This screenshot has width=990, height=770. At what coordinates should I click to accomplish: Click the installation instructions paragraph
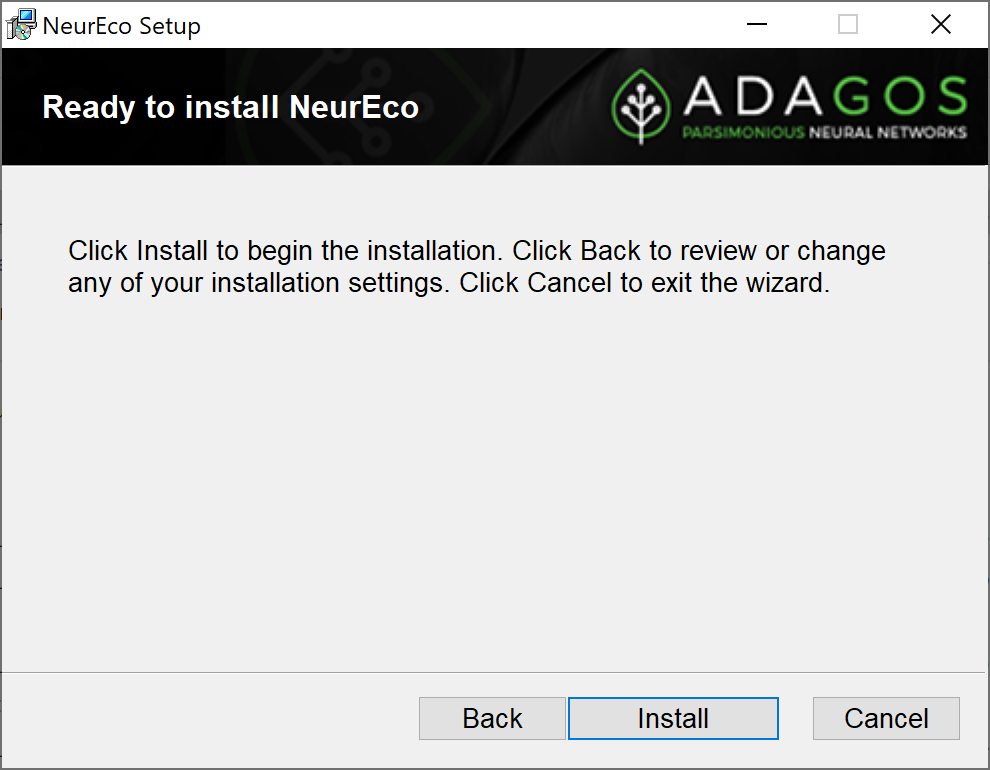pos(477,267)
